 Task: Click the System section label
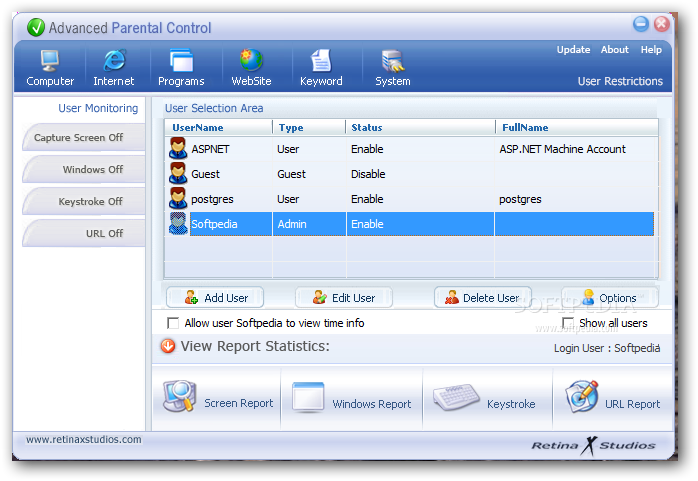[x=393, y=81]
